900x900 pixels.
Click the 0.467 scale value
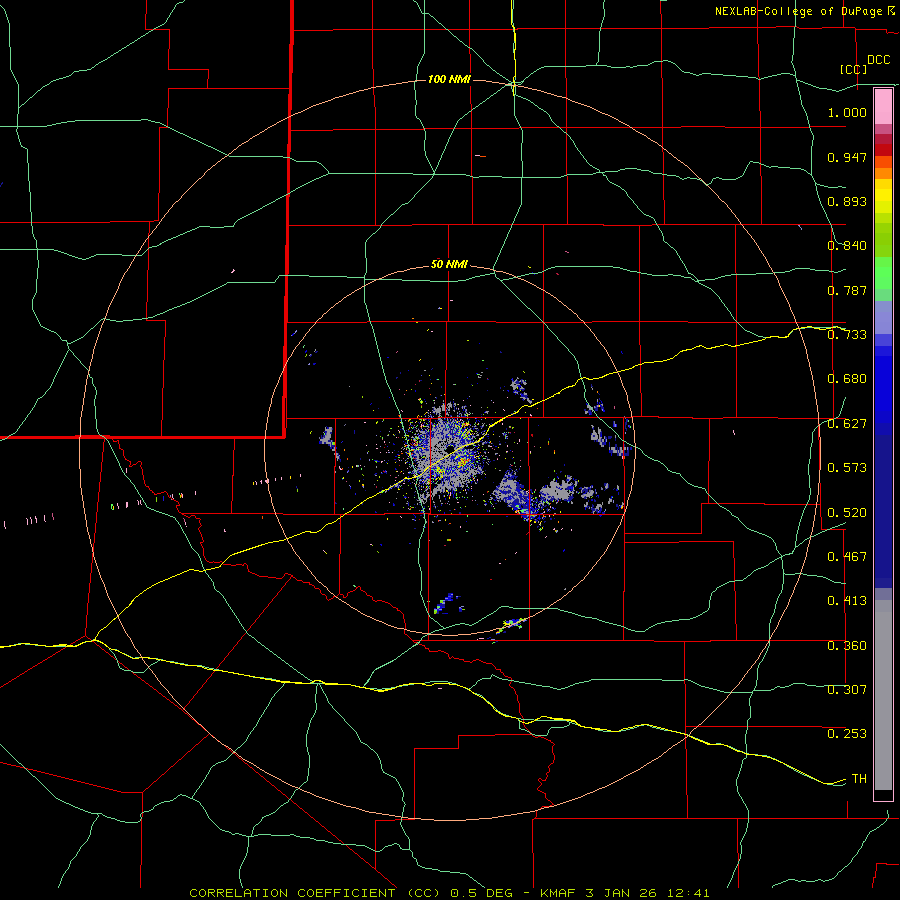tap(847, 557)
